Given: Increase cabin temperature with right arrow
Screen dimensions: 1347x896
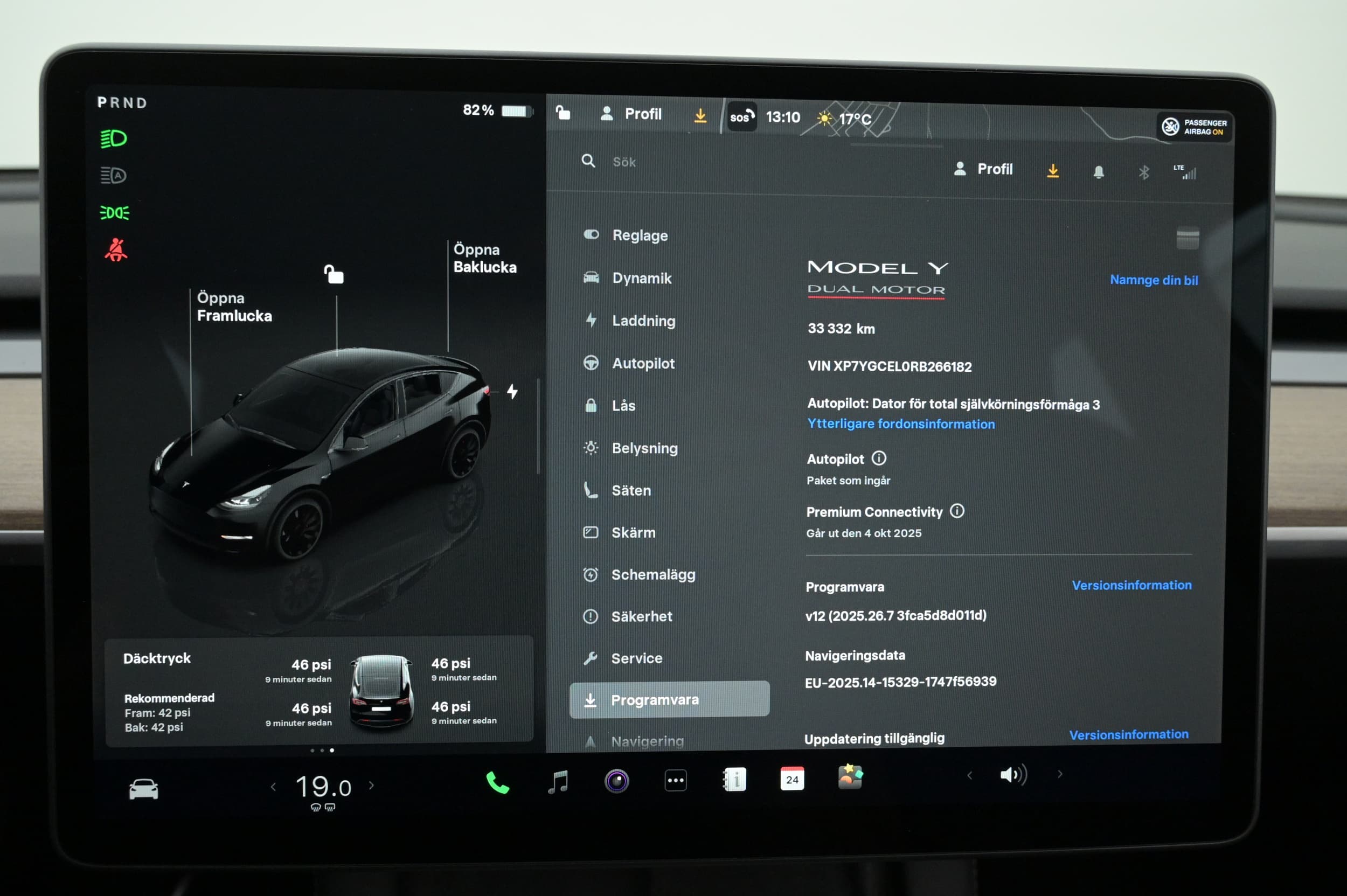Looking at the screenshot, I should tap(371, 785).
